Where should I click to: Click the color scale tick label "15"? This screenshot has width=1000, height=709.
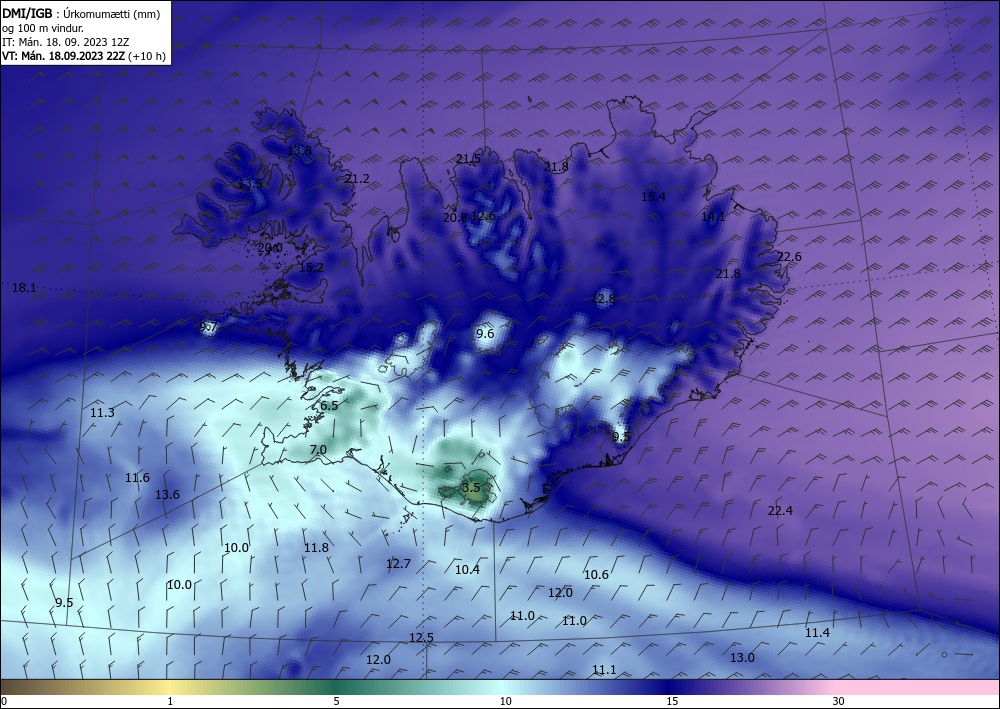(672, 701)
